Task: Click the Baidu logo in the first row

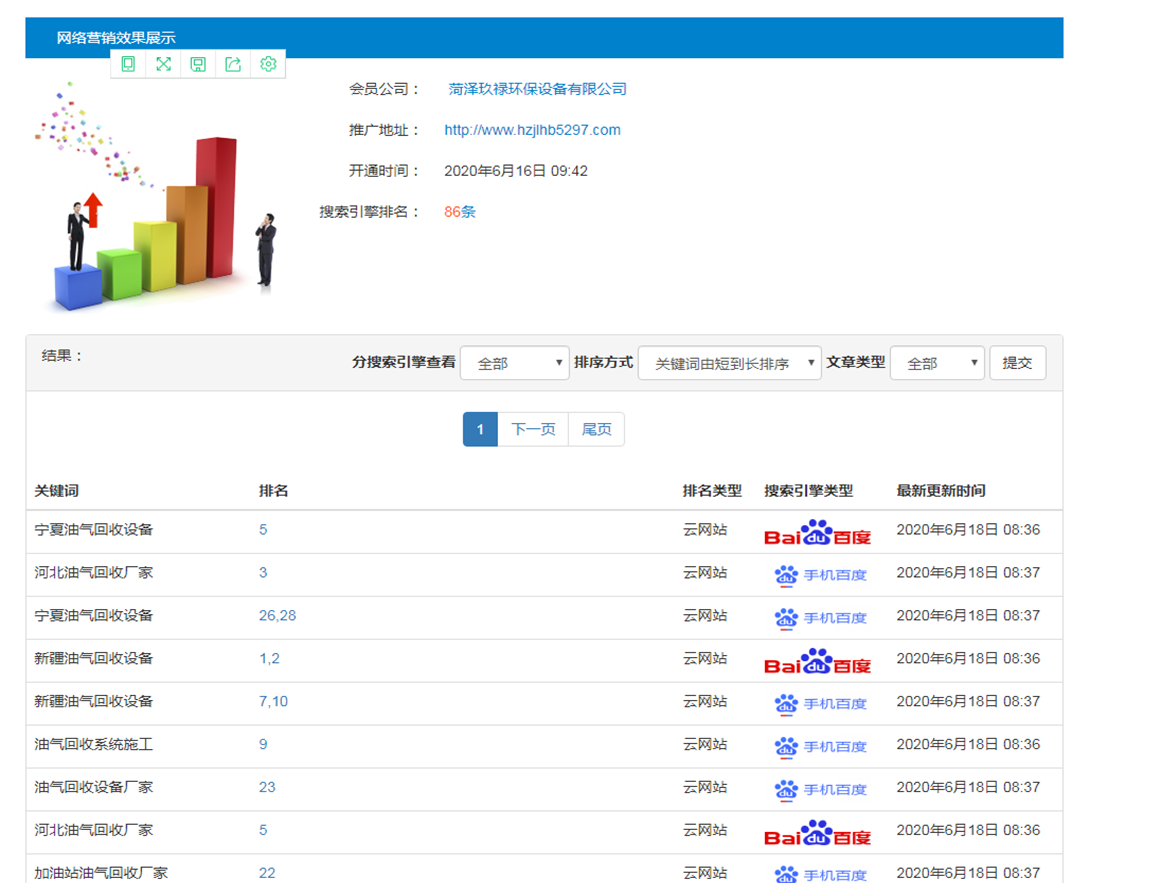Action: (817, 531)
